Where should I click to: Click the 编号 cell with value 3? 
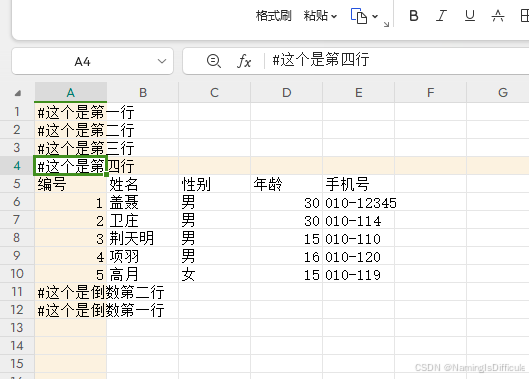point(71,238)
